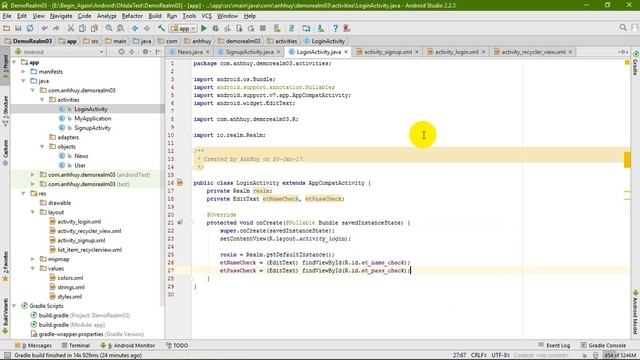The width and height of the screenshot is (640, 360).
Task: Click the UTF-8 encoding status entry
Action: tap(501, 355)
